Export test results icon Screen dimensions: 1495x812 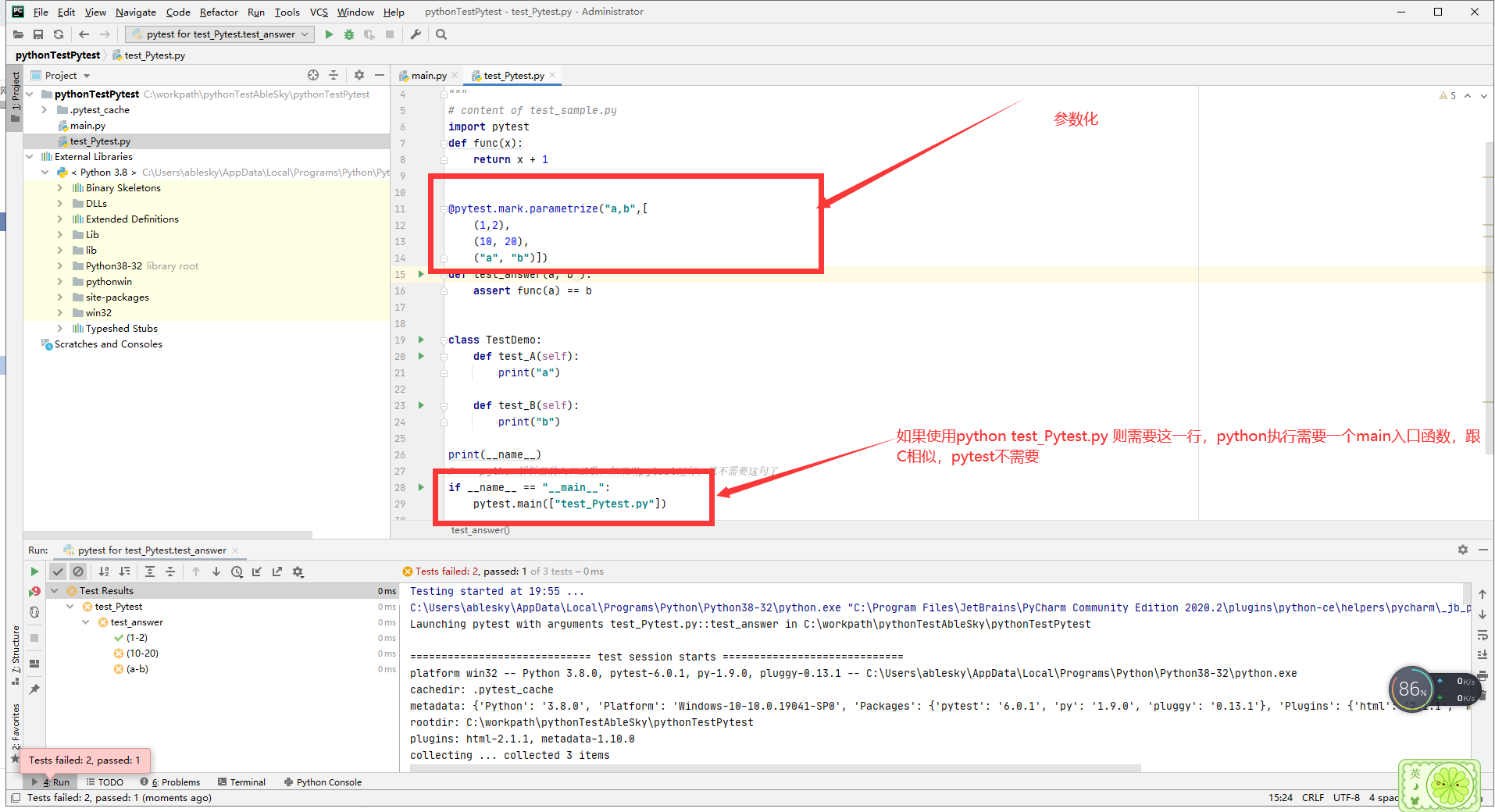[x=277, y=572]
